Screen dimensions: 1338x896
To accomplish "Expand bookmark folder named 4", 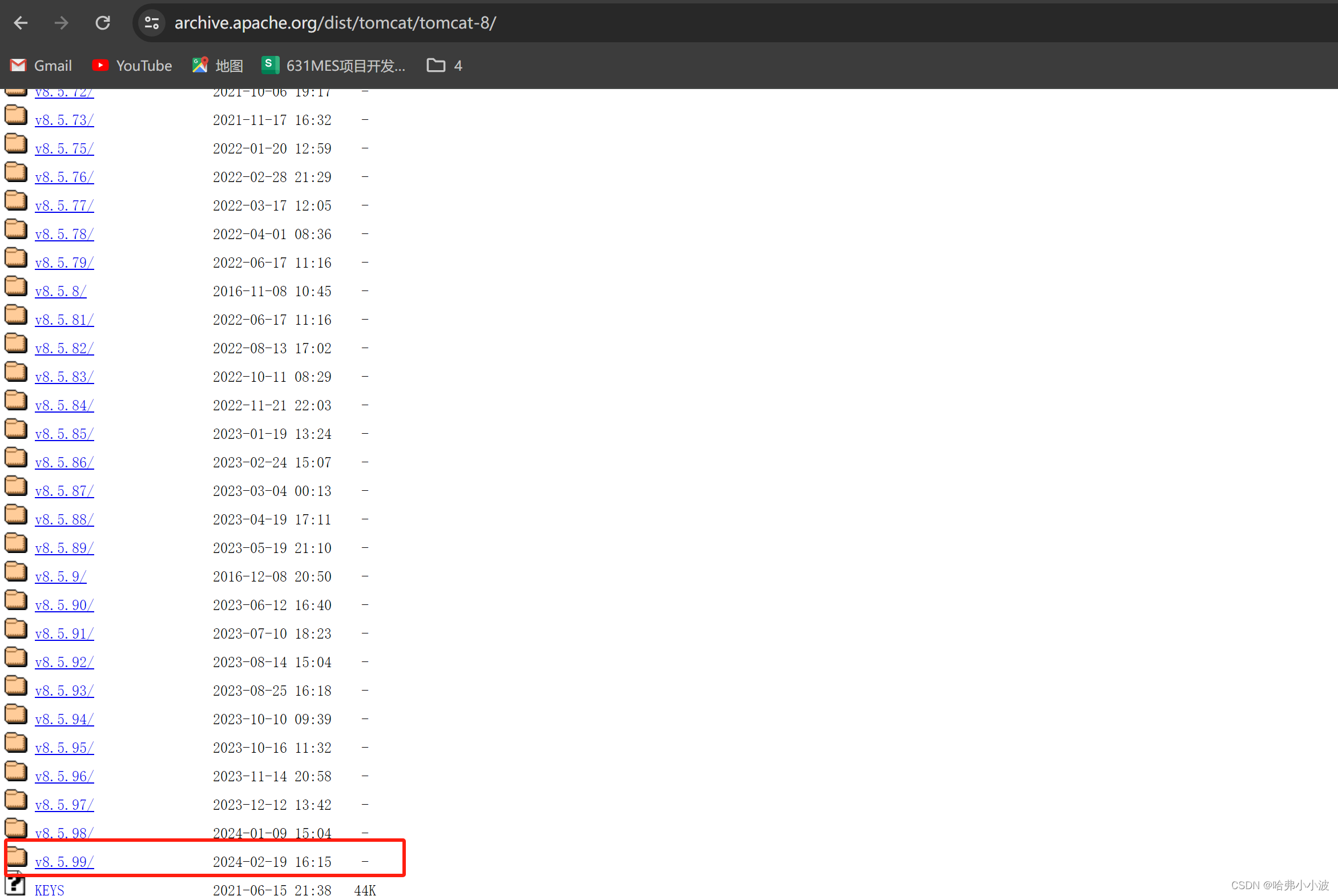I will (444, 66).
